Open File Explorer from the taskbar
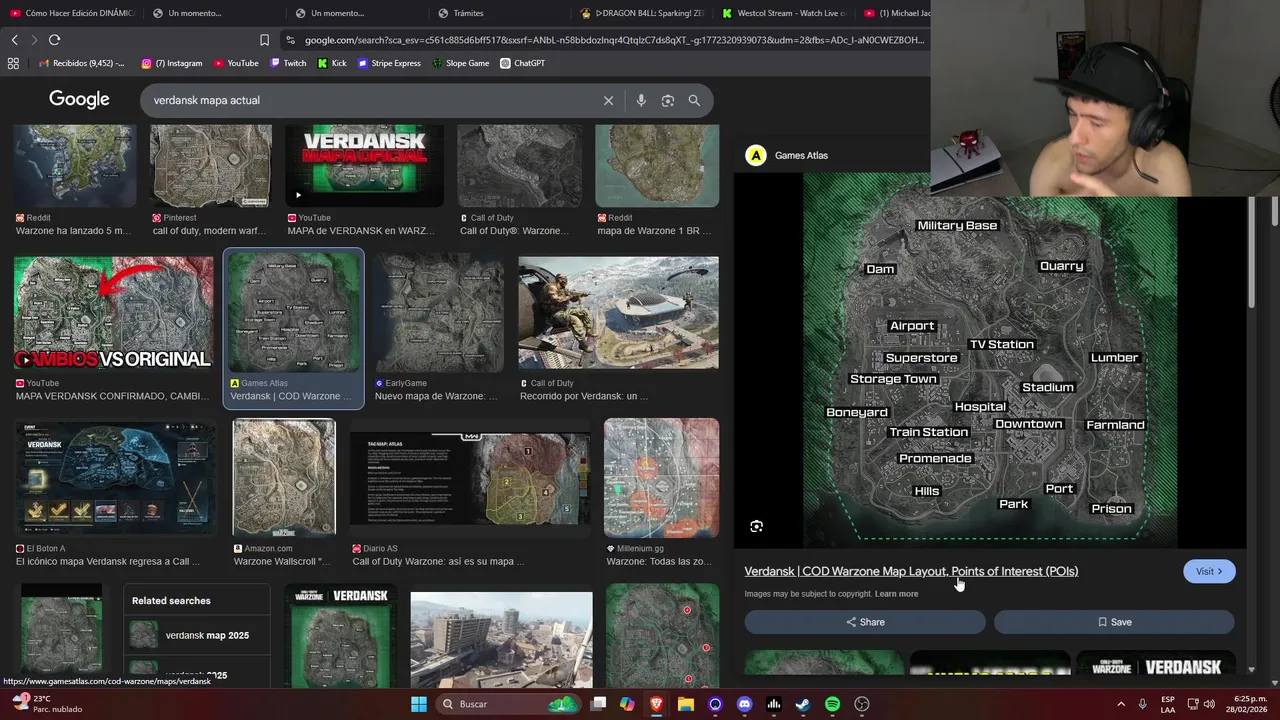The height and width of the screenshot is (720, 1280). click(x=686, y=704)
